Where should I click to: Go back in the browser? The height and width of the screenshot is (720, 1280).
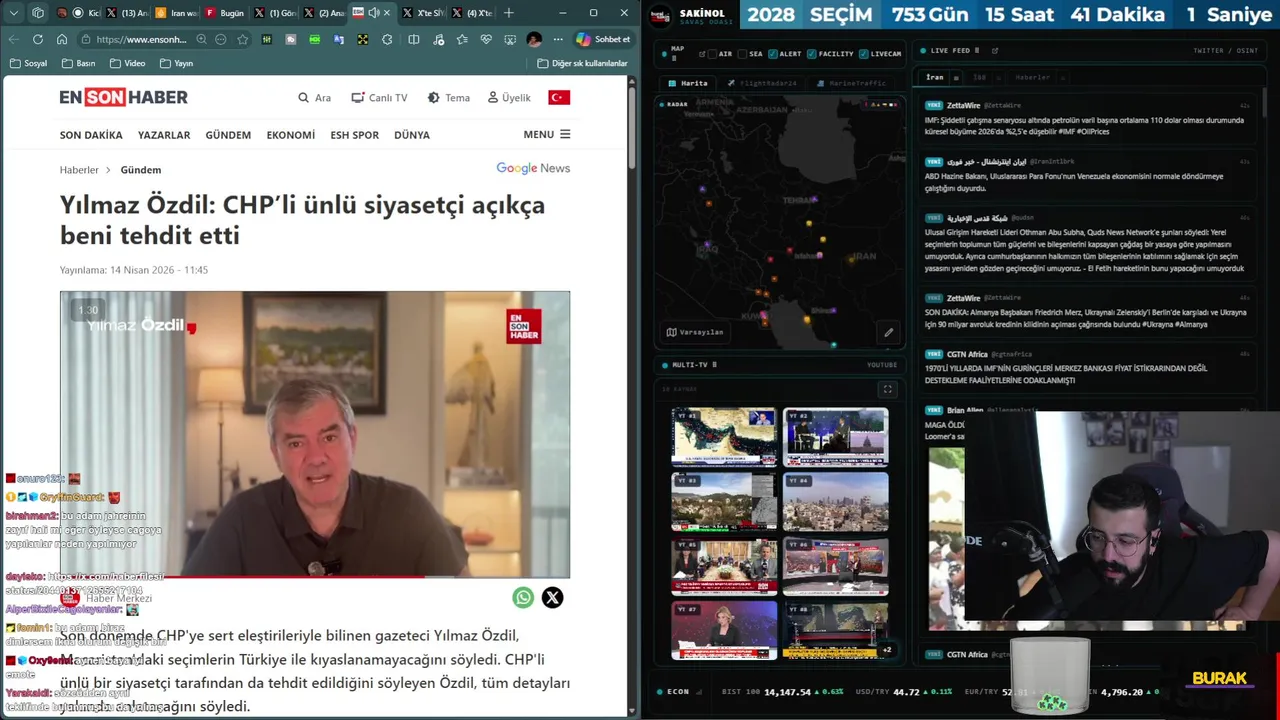coord(14,39)
